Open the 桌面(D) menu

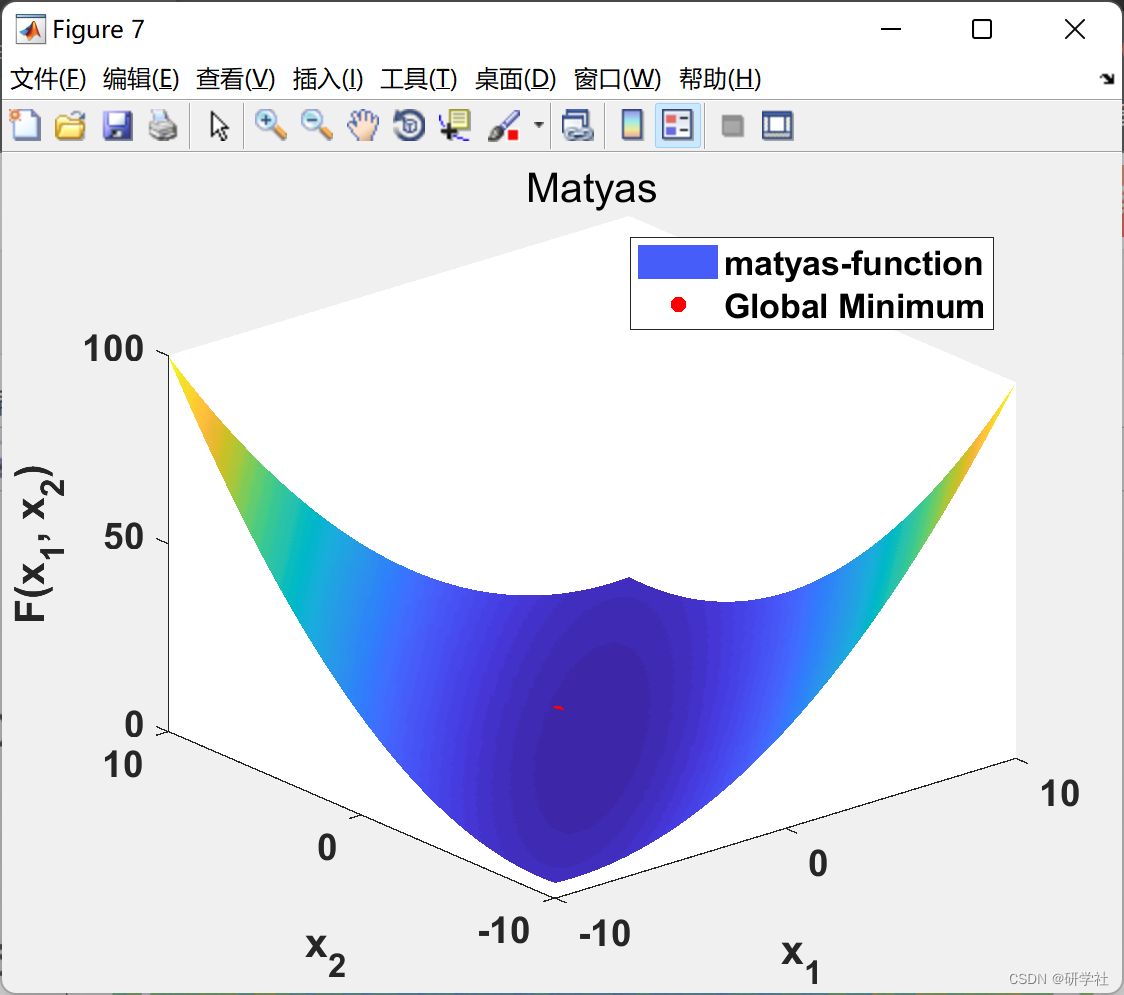pos(515,79)
